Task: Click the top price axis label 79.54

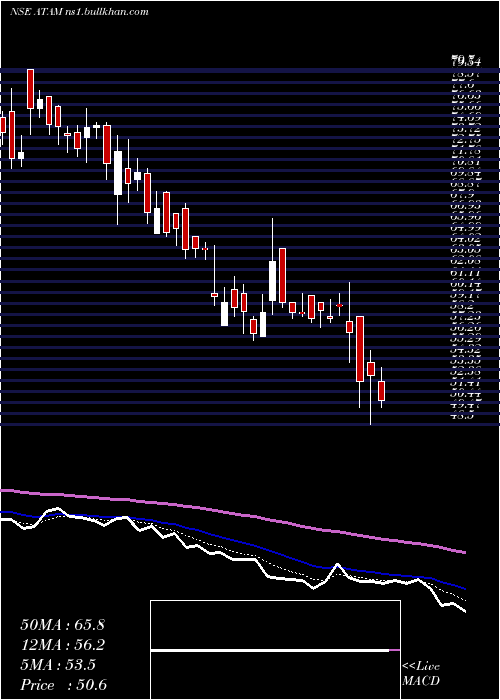Action: coord(466,59)
